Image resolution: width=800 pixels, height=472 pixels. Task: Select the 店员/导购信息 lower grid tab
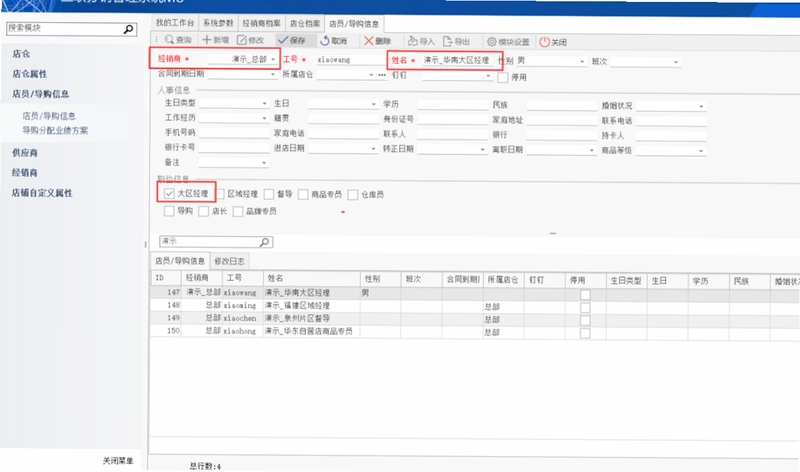[x=180, y=261]
